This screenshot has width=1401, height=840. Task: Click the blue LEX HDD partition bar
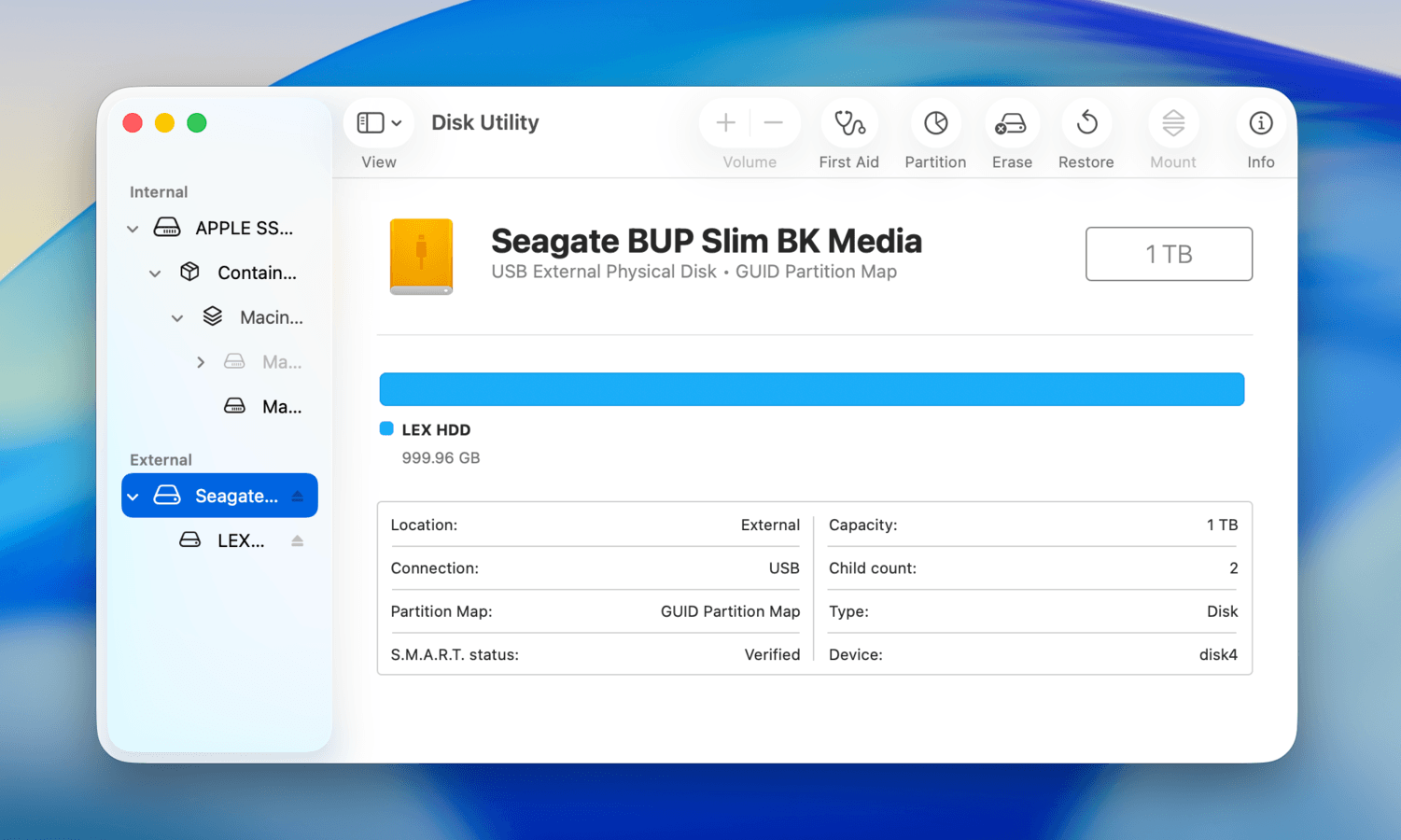(x=811, y=389)
